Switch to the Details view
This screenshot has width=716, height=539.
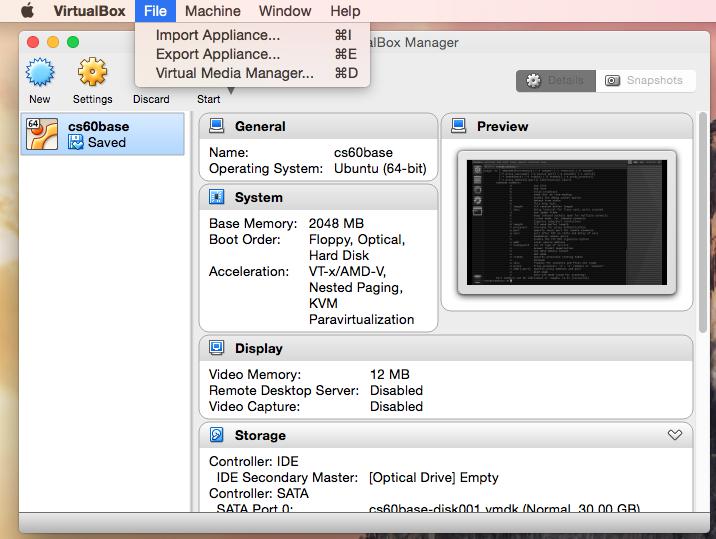point(556,81)
